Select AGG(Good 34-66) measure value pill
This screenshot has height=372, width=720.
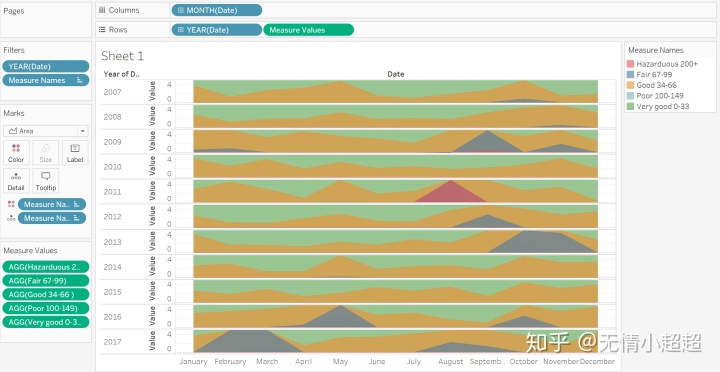coord(45,294)
